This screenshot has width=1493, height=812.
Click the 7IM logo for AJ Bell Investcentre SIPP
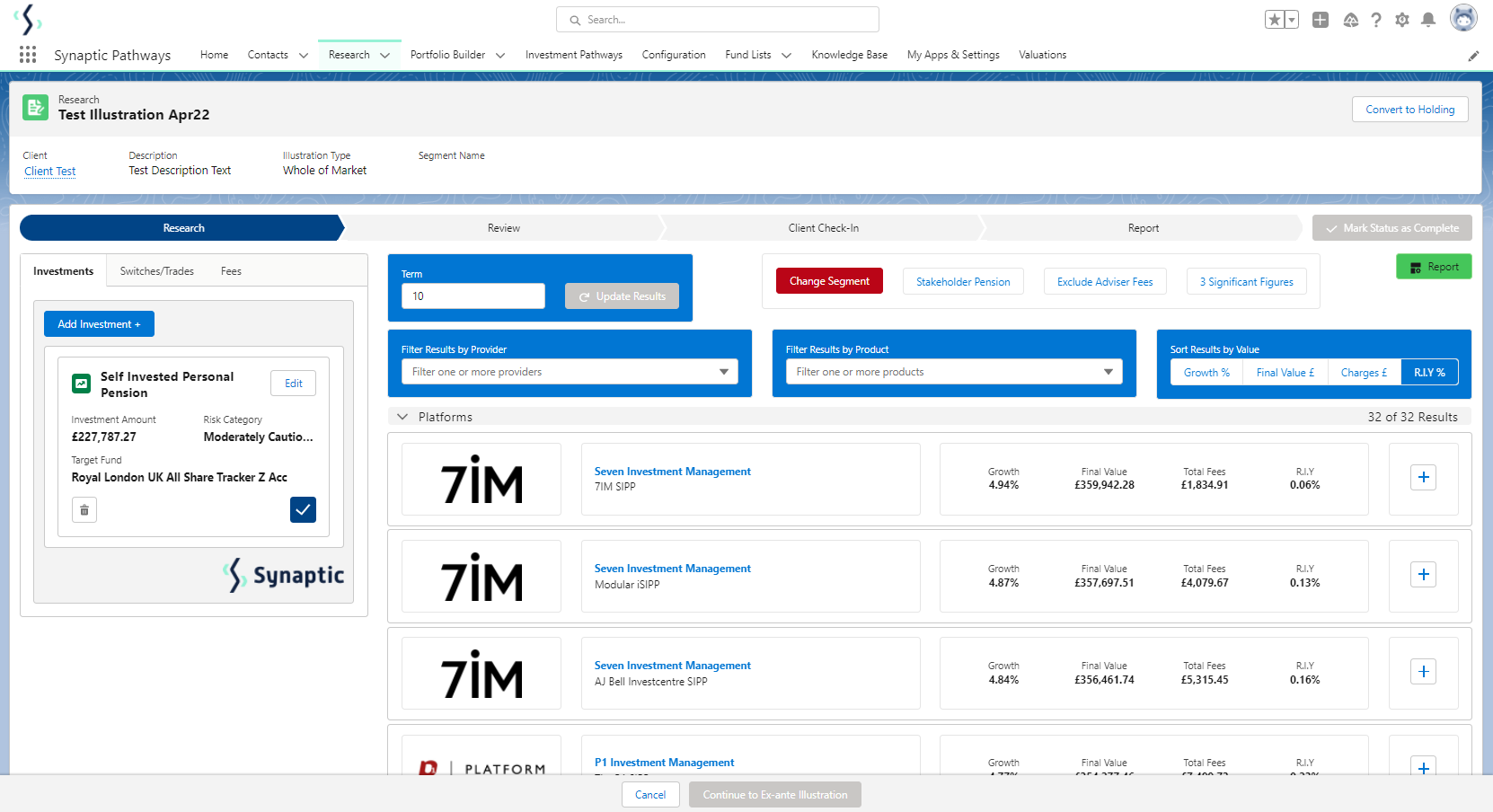[481, 674]
